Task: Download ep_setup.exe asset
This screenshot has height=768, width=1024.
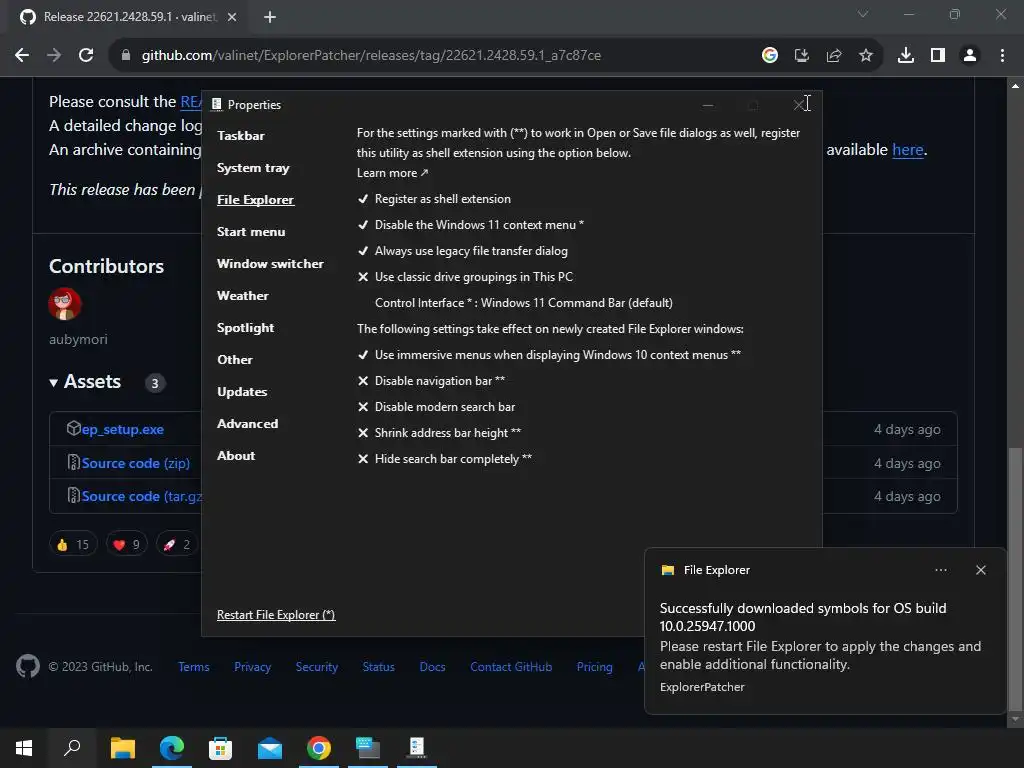Action: (123, 430)
